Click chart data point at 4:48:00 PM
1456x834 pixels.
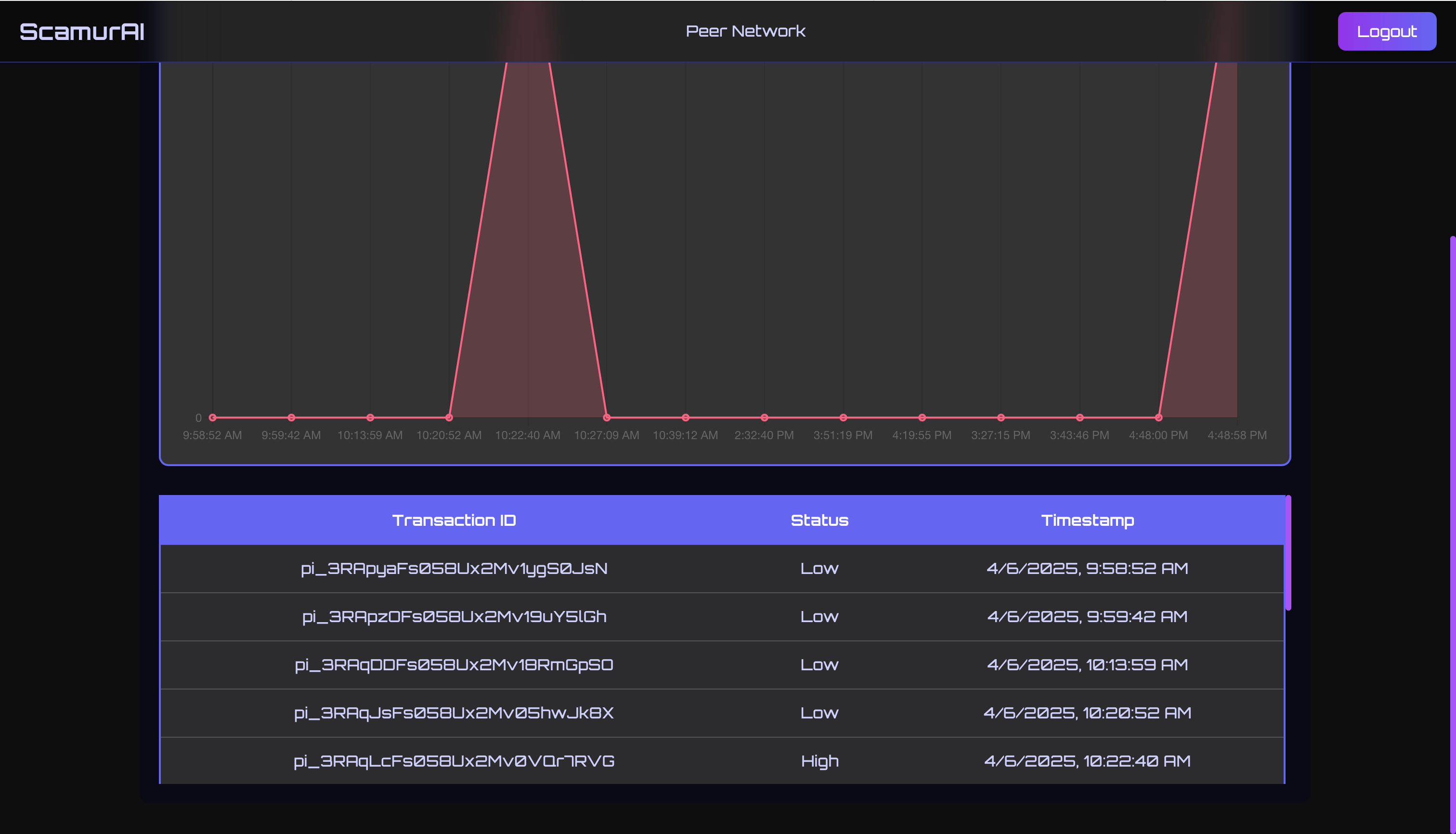(x=1158, y=417)
